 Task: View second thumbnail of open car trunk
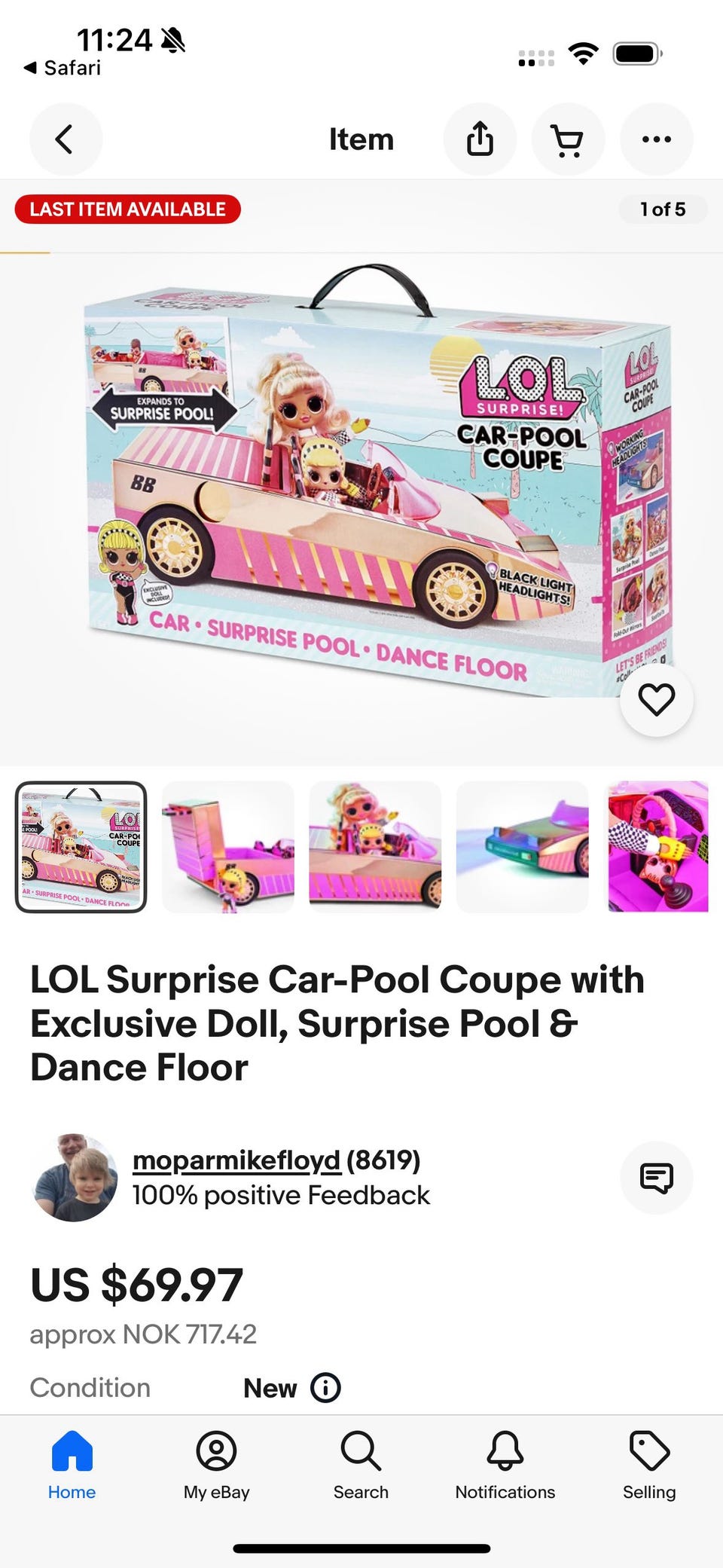tap(228, 847)
